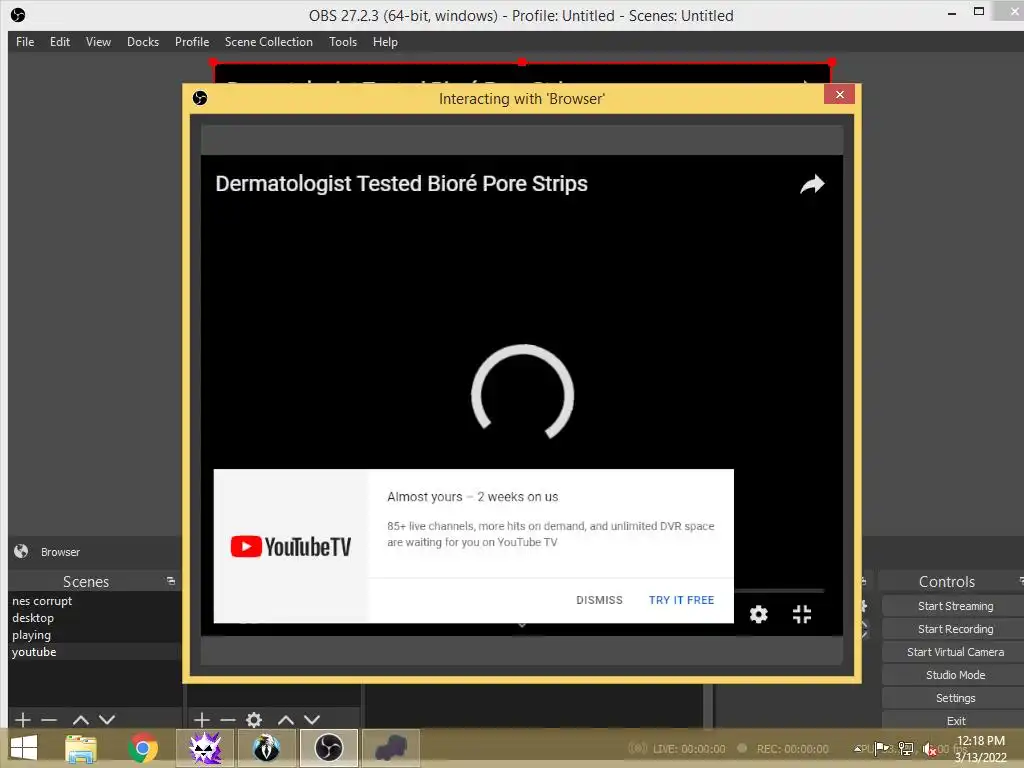Click the OBS Studio taskbar icon
The height and width of the screenshot is (768, 1024).
[x=328, y=748]
